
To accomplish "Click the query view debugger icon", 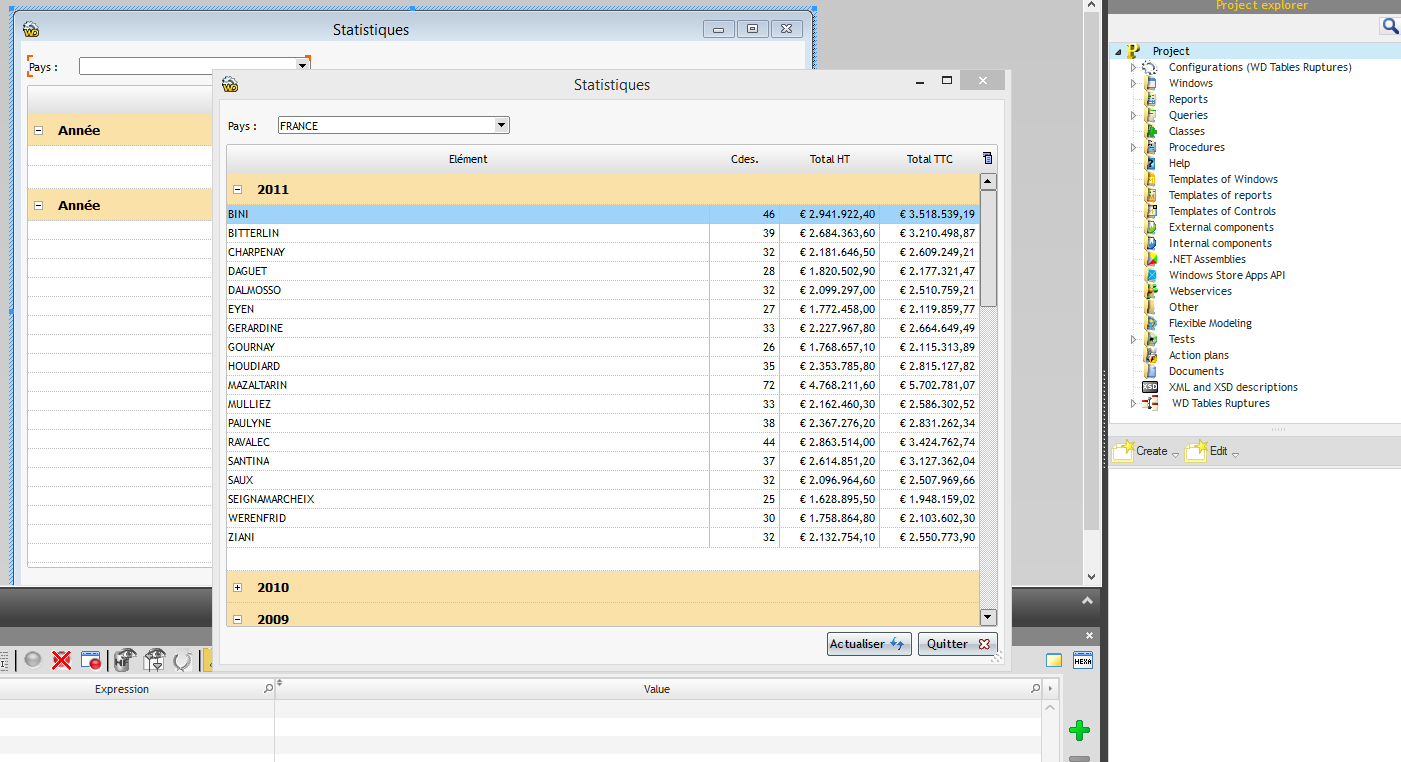I will (x=155, y=660).
